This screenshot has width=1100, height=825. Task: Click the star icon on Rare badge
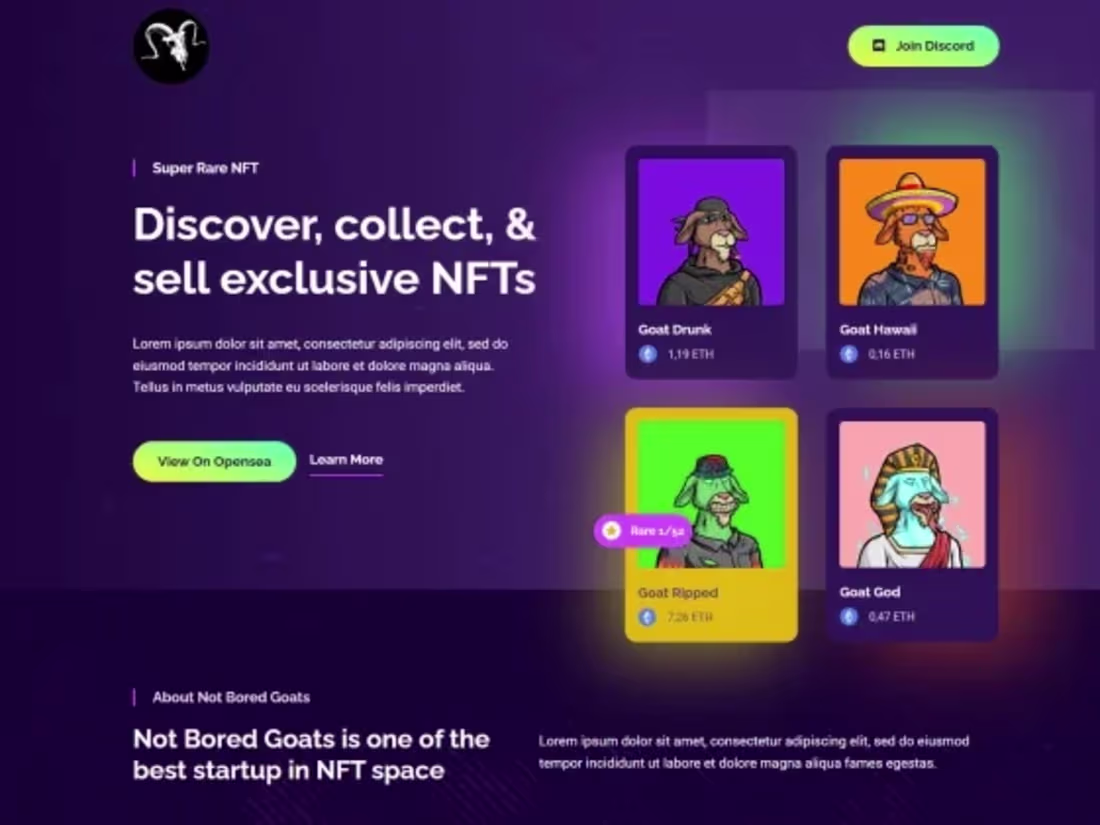[x=612, y=531]
